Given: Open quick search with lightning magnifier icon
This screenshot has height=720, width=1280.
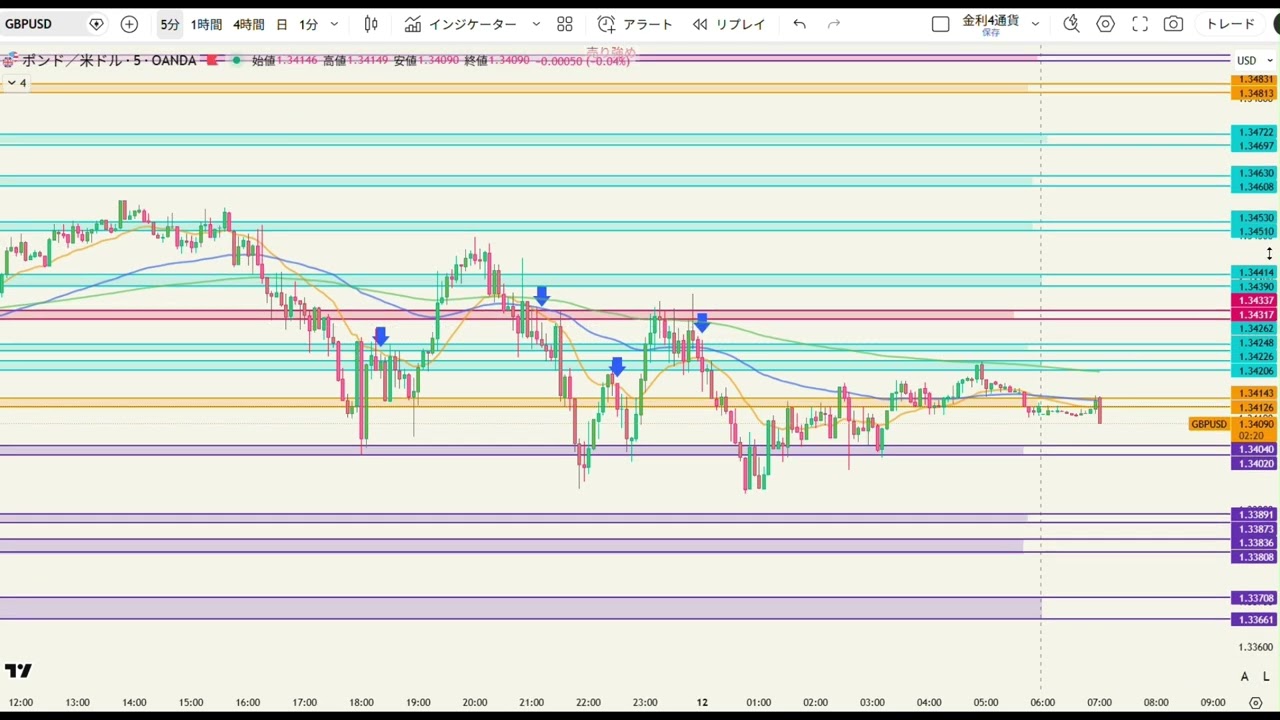Looking at the screenshot, I should [1071, 24].
